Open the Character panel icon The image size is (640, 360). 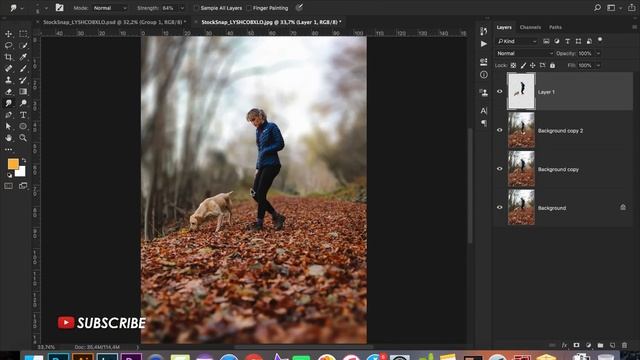(x=484, y=111)
